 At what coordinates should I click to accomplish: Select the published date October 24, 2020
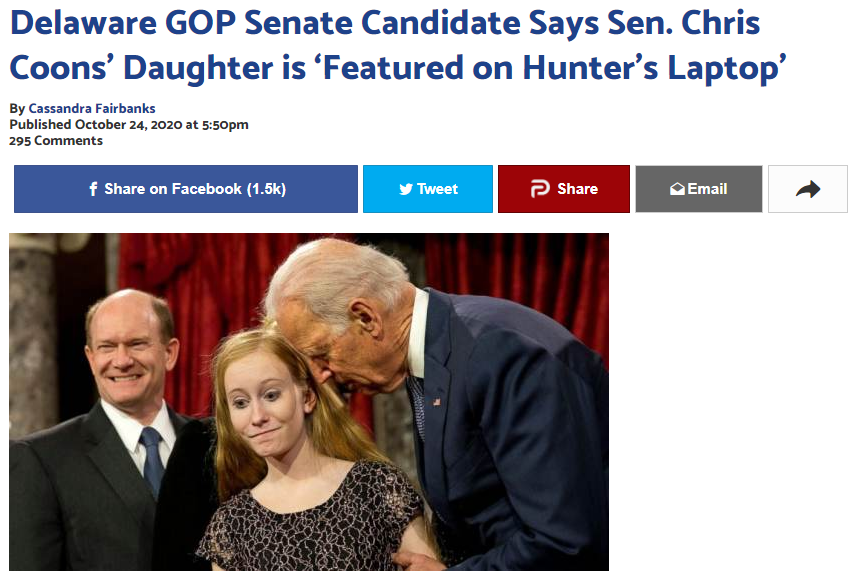[x=128, y=125]
